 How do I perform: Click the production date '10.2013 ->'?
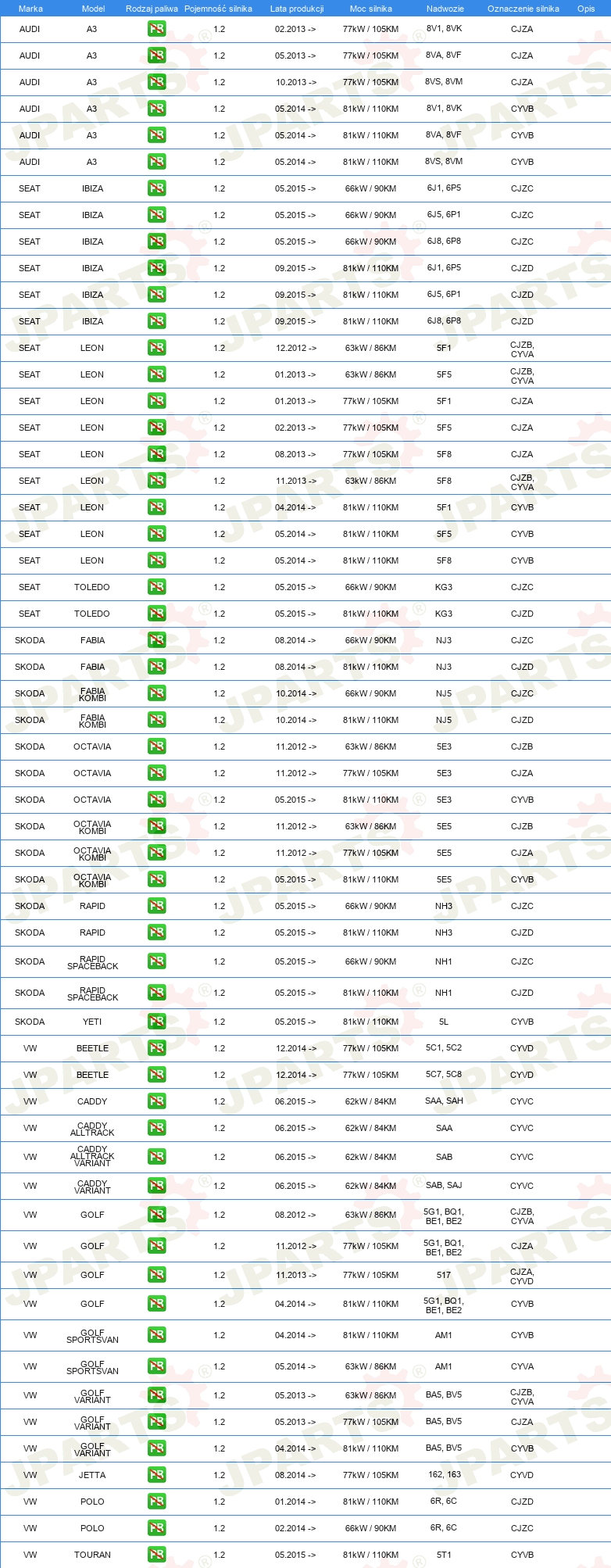pyautogui.click(x=296, y=82)
